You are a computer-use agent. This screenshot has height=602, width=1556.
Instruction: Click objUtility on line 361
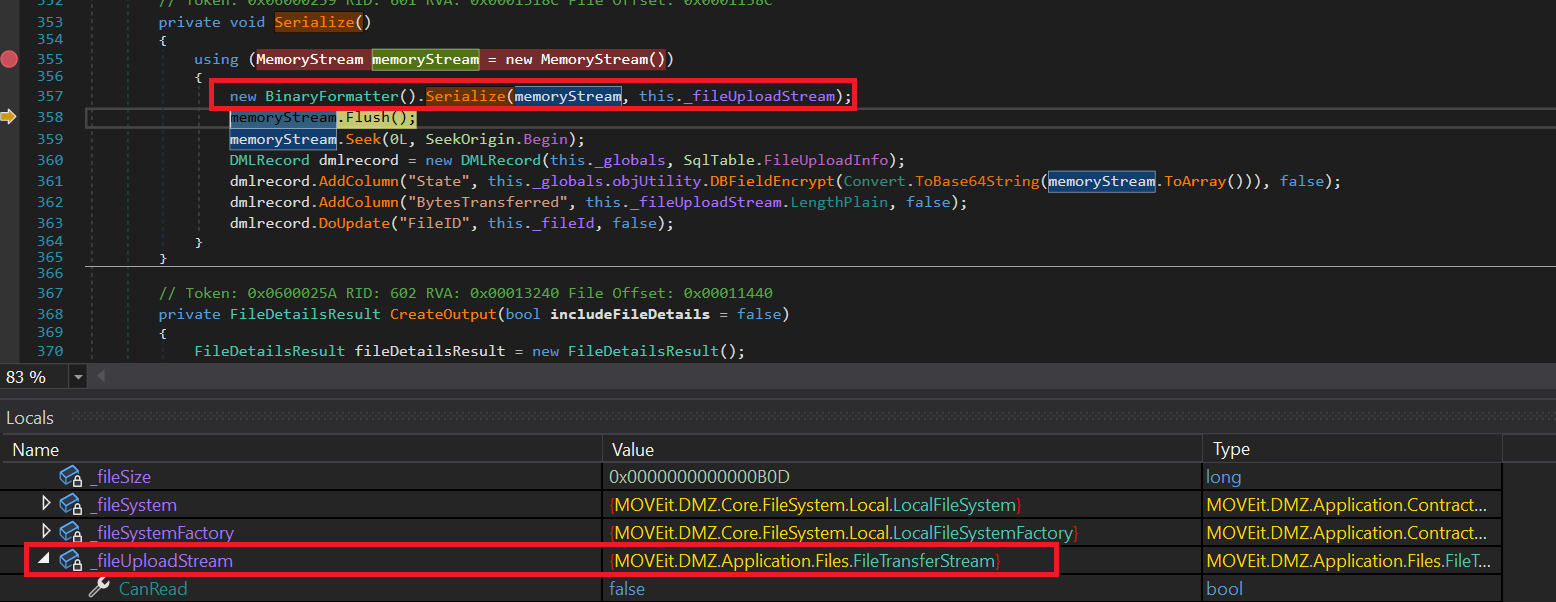663,181
